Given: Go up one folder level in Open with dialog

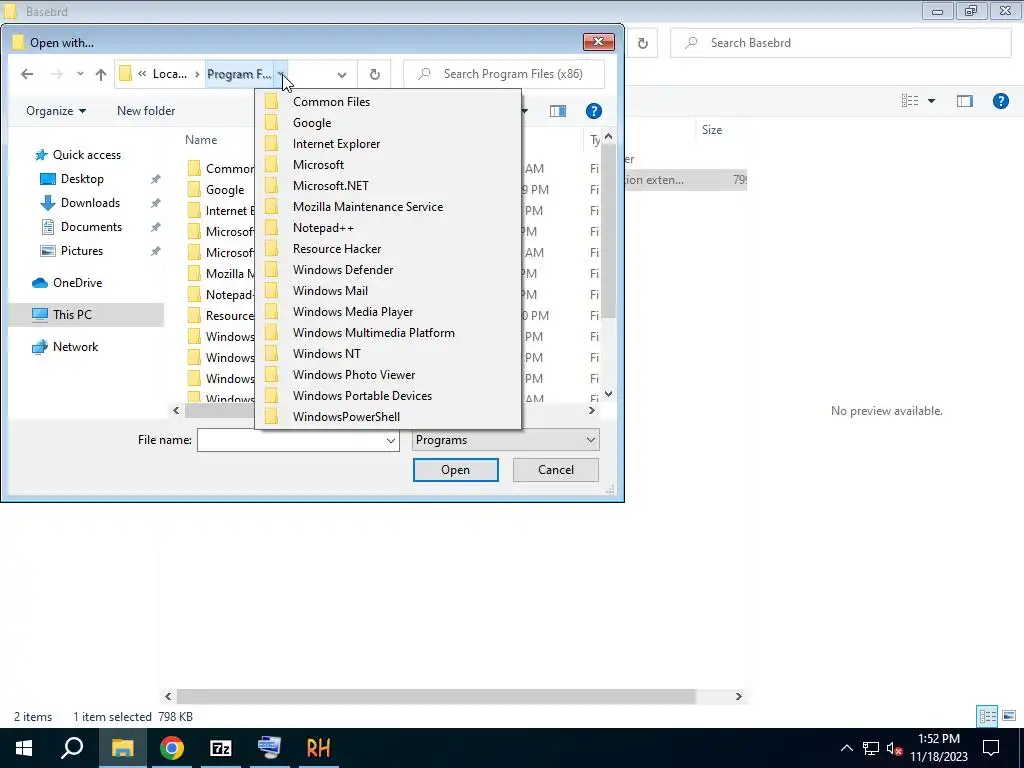Looking at the screenshot, I should (101, 74).
